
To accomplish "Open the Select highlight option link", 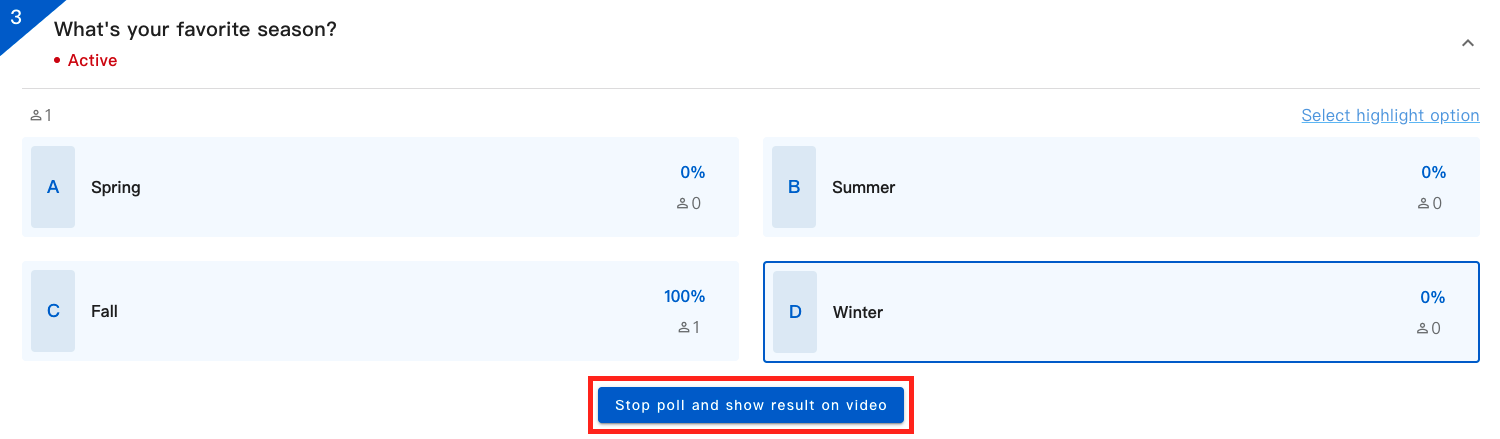I will click(1390, 115).
